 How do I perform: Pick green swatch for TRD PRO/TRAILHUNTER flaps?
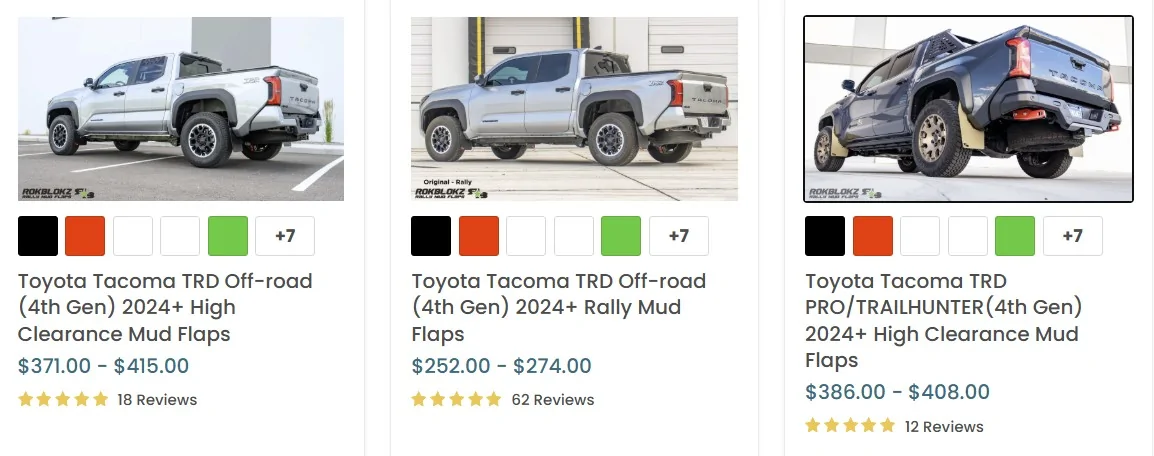pyautogui.click(x=1015, y=236)
